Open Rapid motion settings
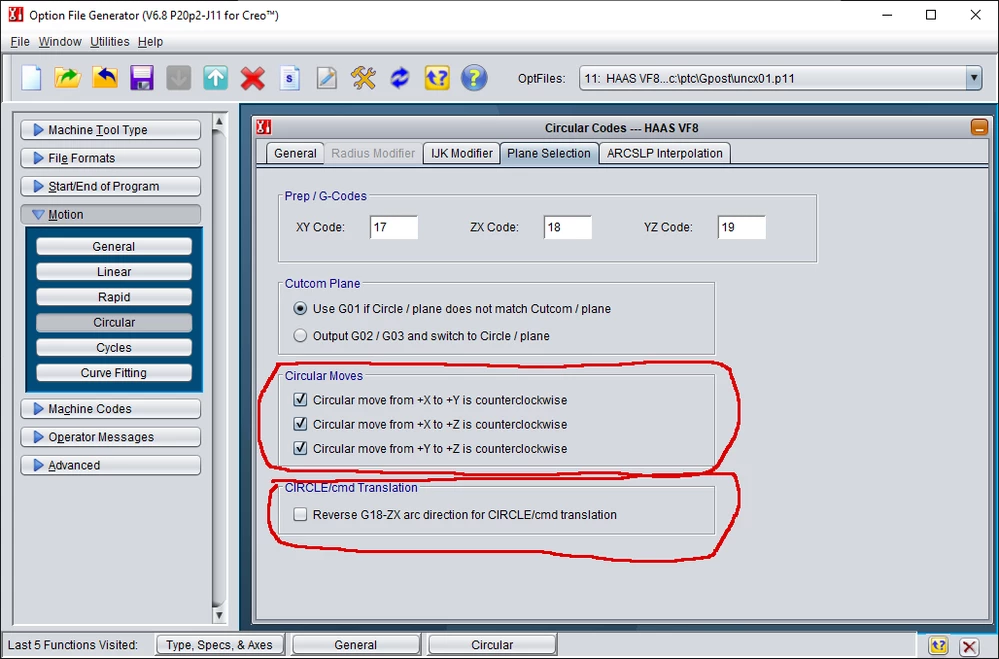Viewport: 999px width, 659px height. (x=114, y=297)
